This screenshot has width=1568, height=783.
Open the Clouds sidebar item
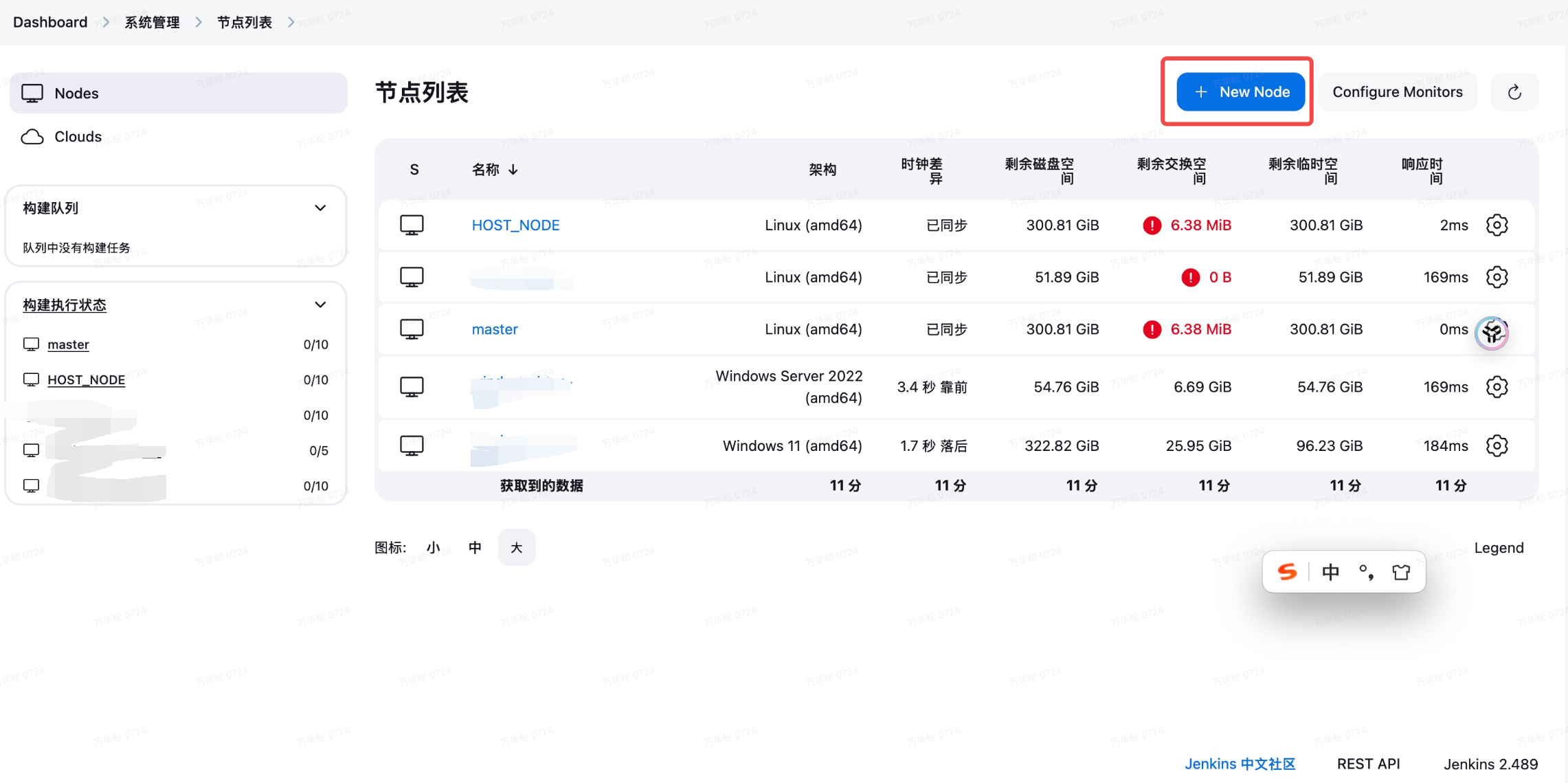[x=78, y=137]
